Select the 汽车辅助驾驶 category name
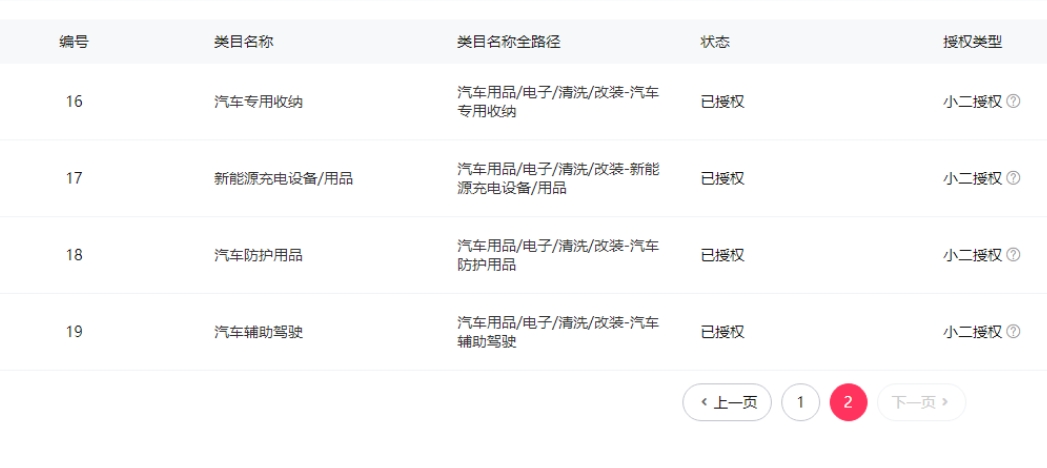This screenshot has height=468, width=1047. (x=258, y=332)
